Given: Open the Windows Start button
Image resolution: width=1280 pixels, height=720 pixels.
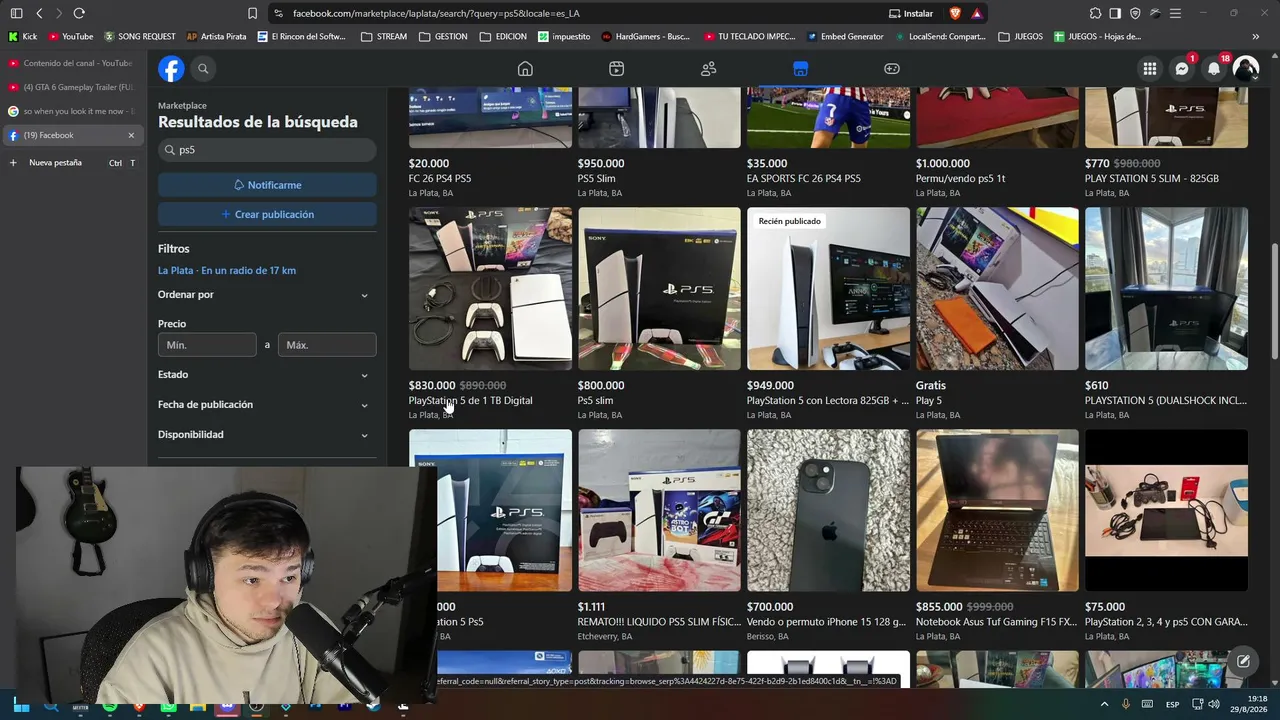Looking at the screenshot, I should (21, 706).
